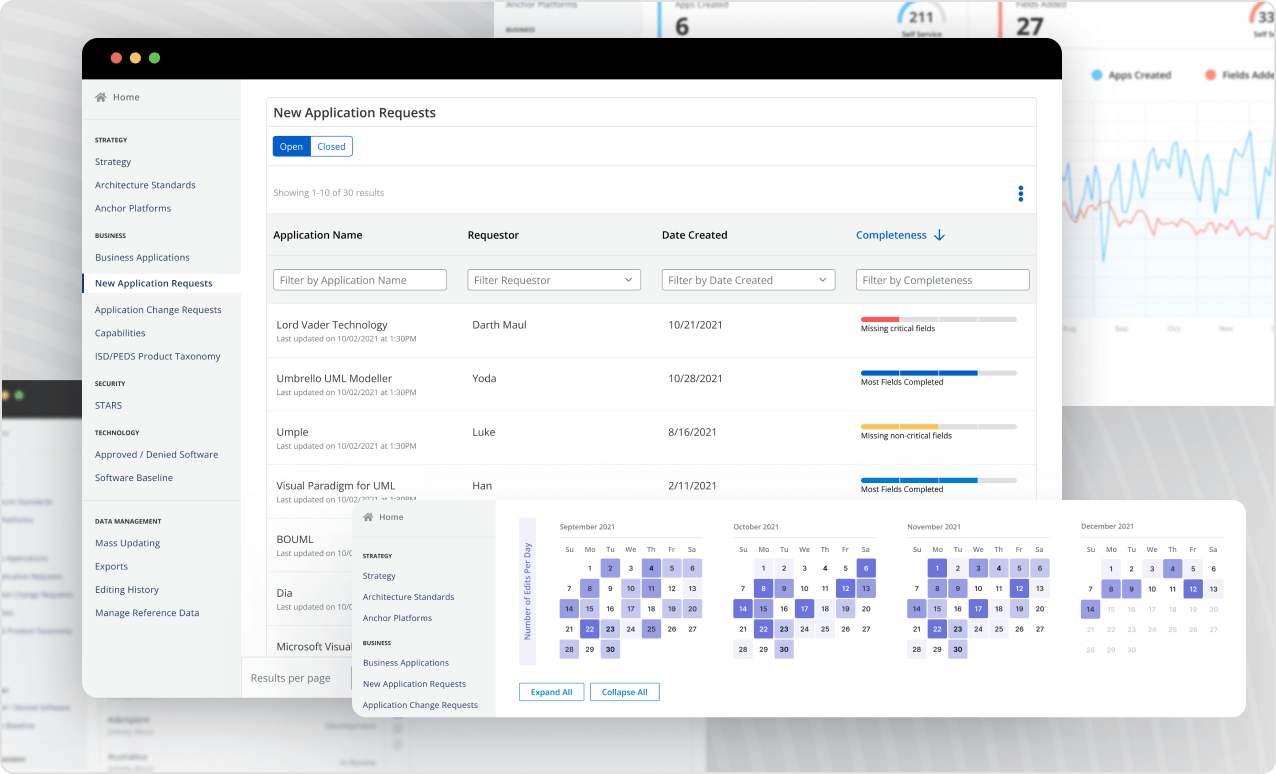Click Umbrello UML Modeller completeness bar
1276x774 pixels.
(938, 373)
